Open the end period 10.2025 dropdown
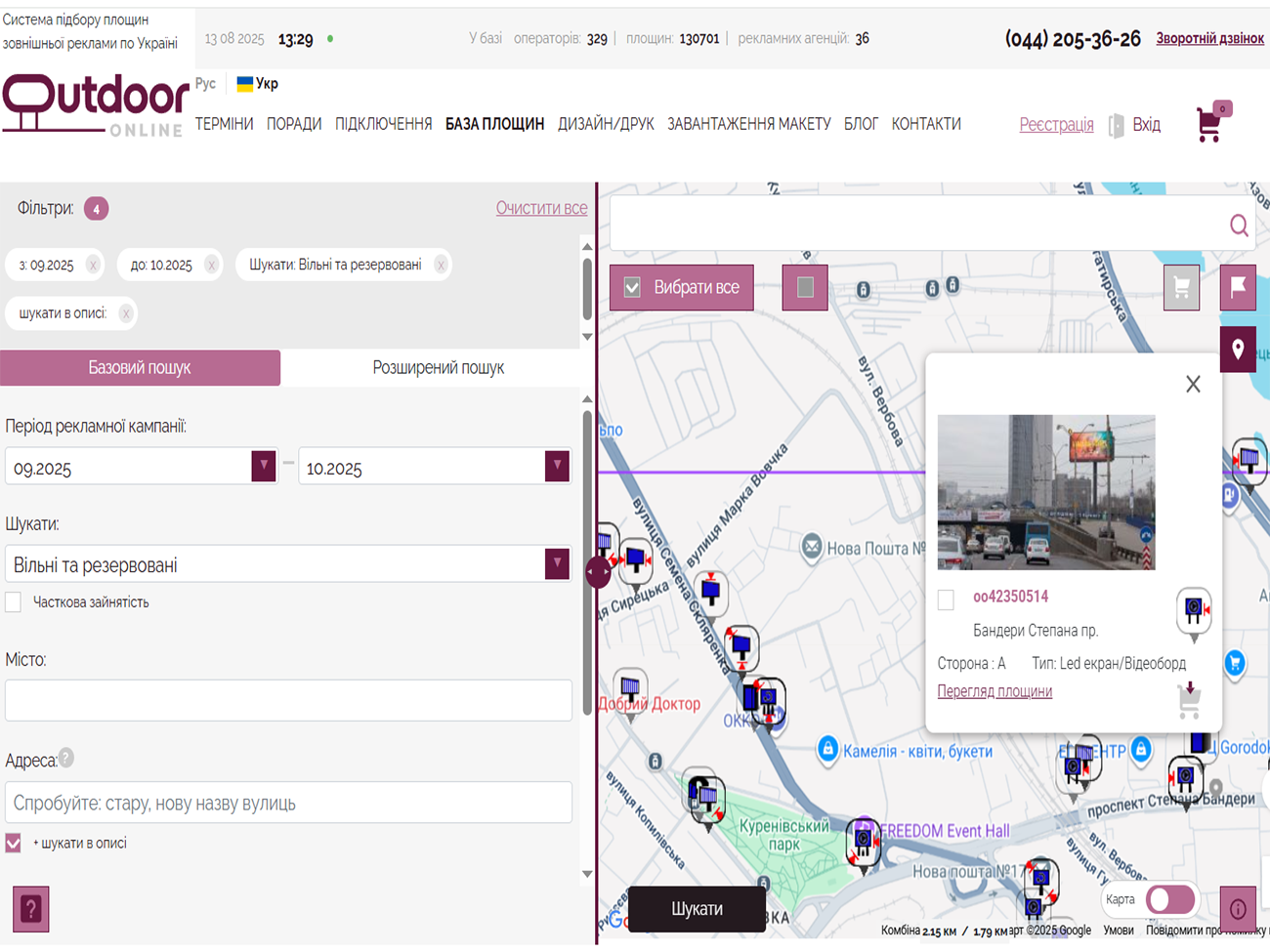The width and height of the screenshot is (1270, 952). [557, 467]
